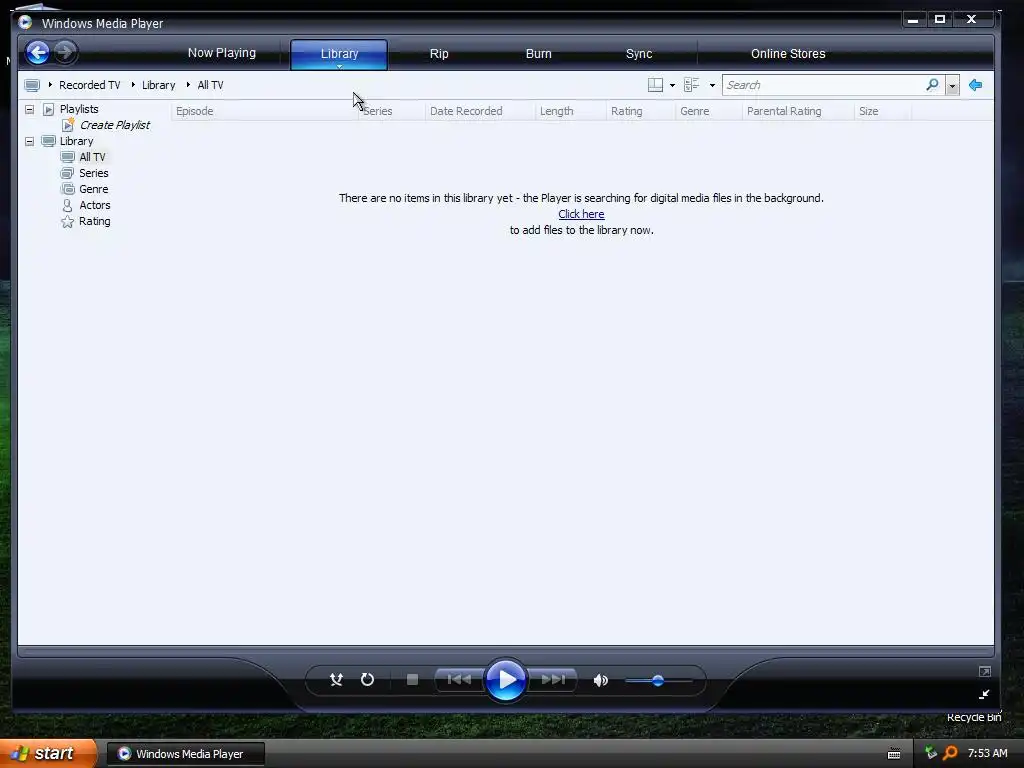Viewport: 1024px width, 768px height.
Task: Open the Burn tab
Action: (539, 54)
